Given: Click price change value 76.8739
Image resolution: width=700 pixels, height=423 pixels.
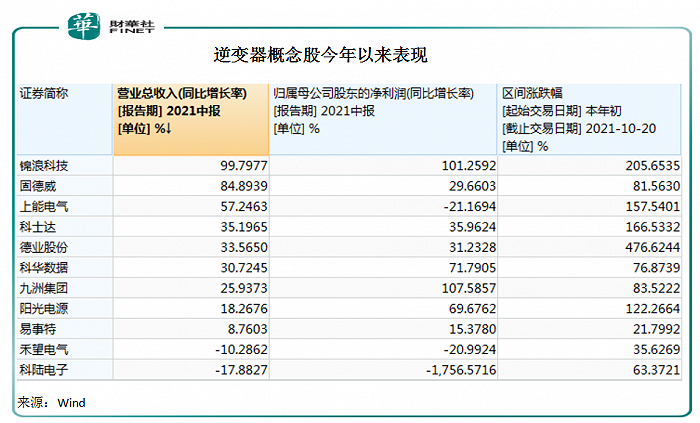Looking at the screenshot, I should pos(656,268).
